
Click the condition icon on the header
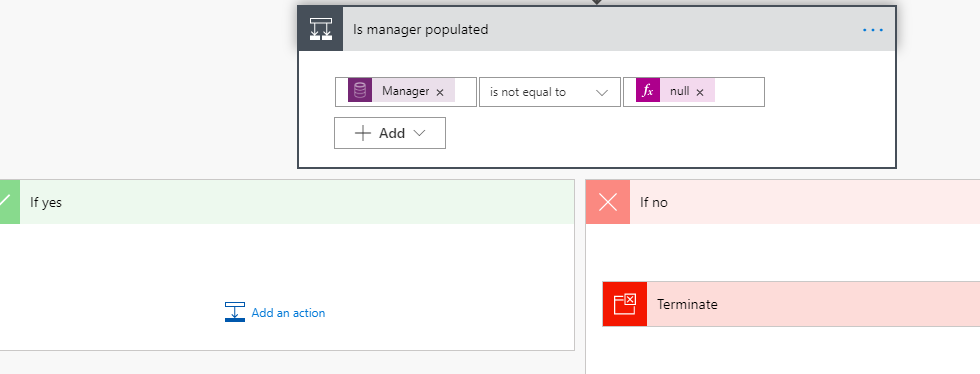321,29
